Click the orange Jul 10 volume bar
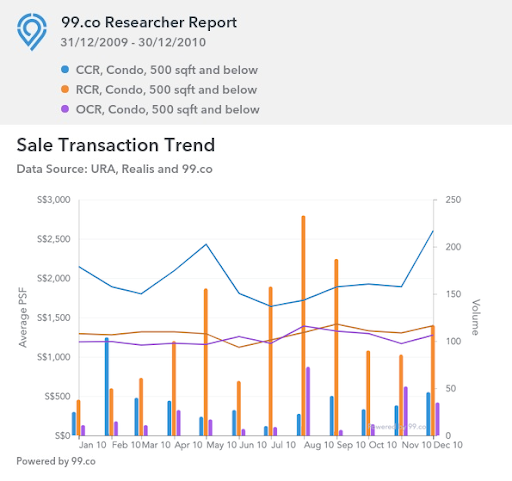This screenshot has width=512, height=481. pos(271,361)
